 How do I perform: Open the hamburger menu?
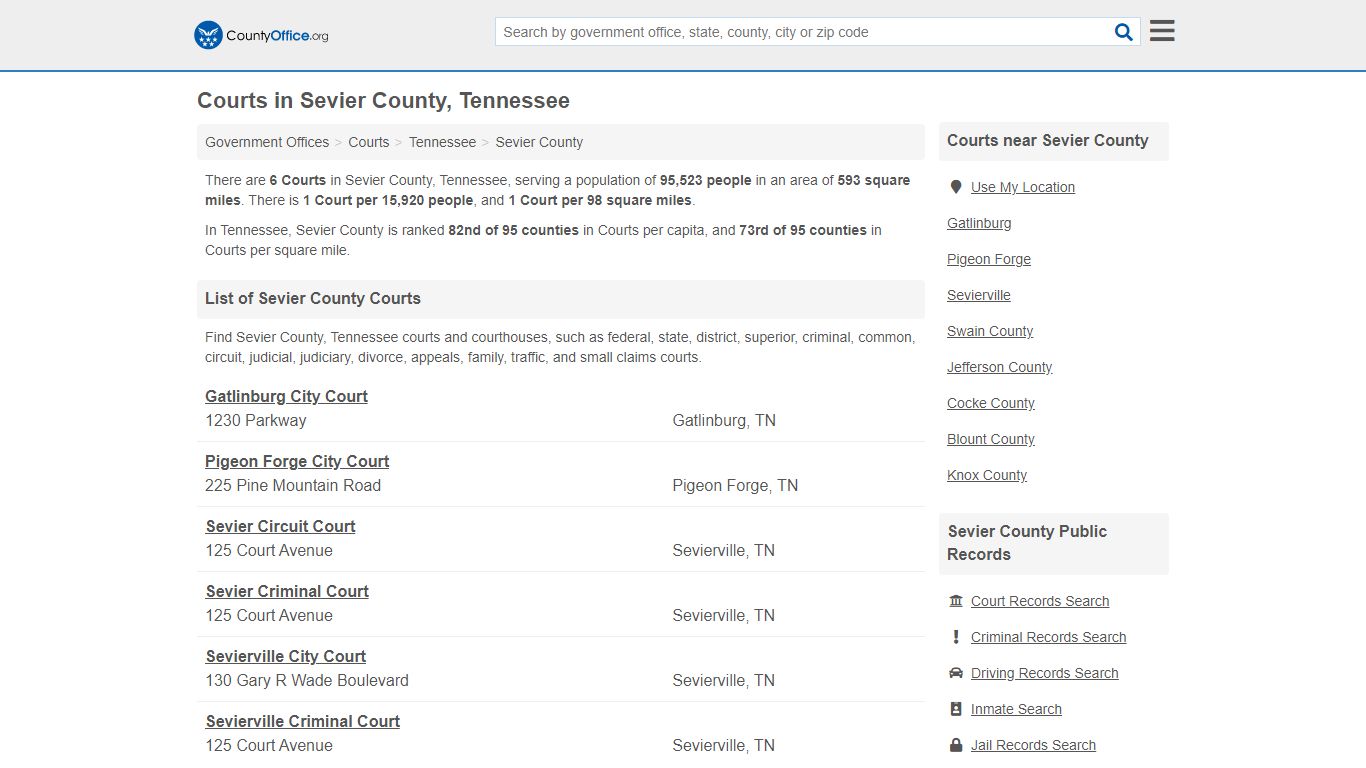(x=1162, y=31)
